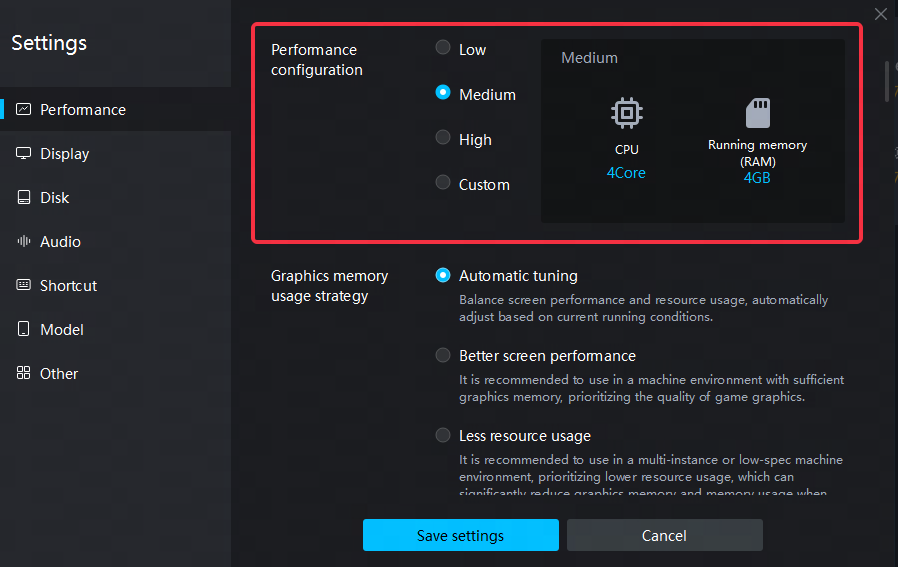Click the Model phone icon
This screenshot has width=898, height=567.
tap(23, 329)
